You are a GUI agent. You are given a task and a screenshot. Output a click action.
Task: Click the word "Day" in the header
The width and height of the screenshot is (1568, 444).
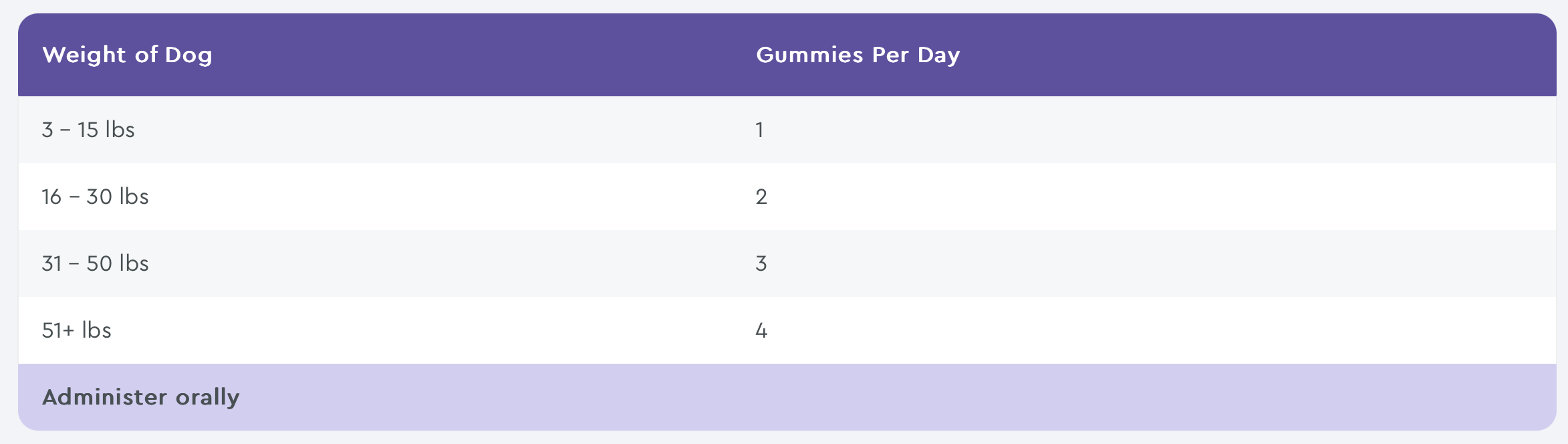(x=938, y=55)
